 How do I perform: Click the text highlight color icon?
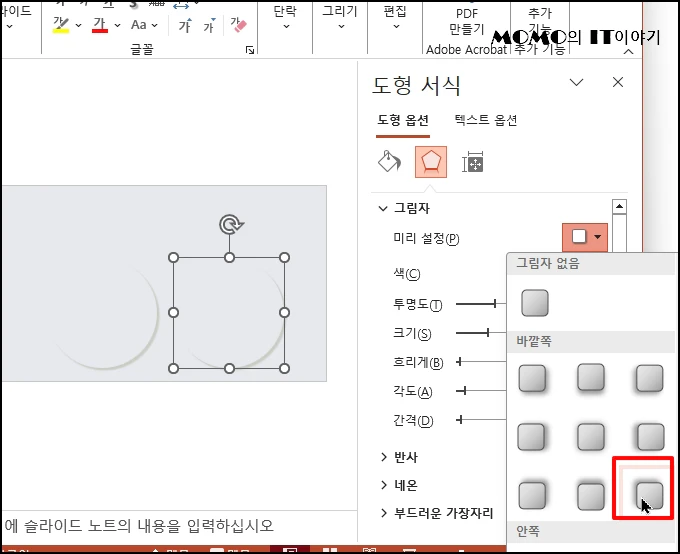click(61, 25)
